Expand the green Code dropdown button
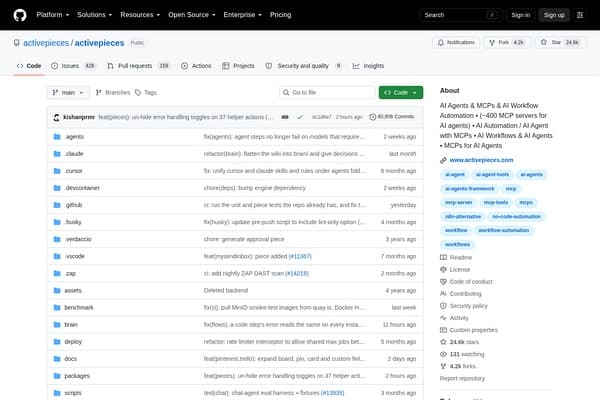Screen dimensions: 600x400 click(401, 93)
